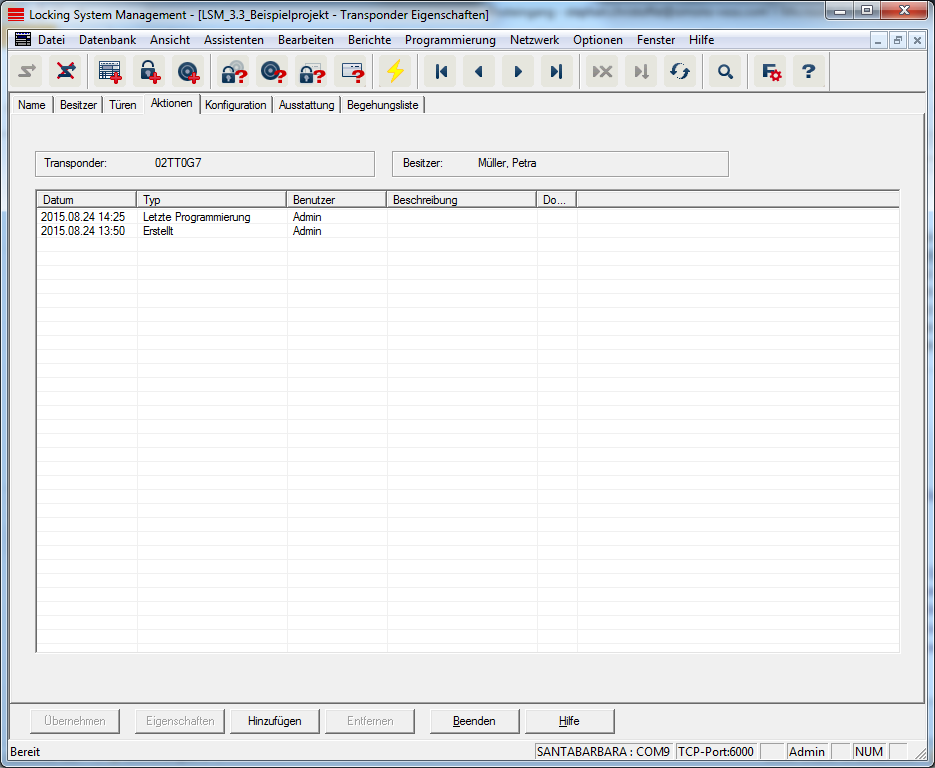935x768 pixels.
Task: Sort the list by Datum column header
Action: click(x=86, y=200)
